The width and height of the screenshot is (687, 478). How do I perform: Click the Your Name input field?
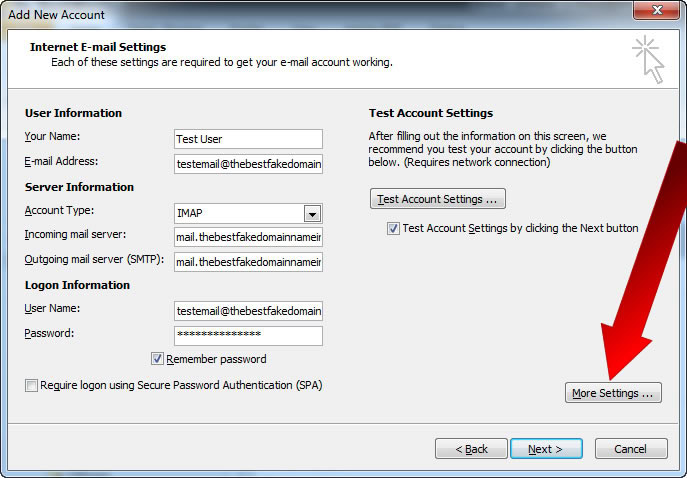point(248,139)
